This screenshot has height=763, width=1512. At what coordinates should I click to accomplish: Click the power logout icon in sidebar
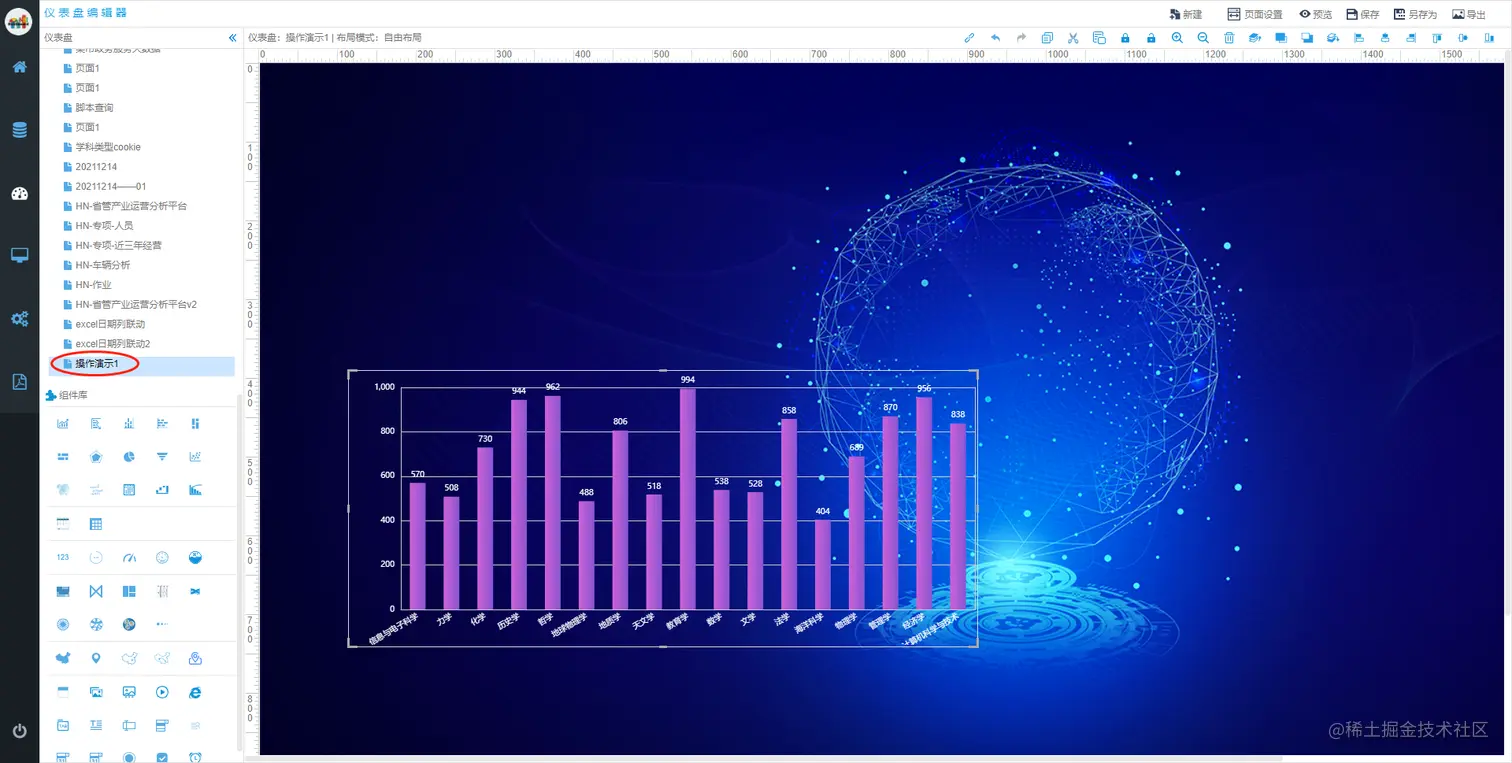point(19,731)
